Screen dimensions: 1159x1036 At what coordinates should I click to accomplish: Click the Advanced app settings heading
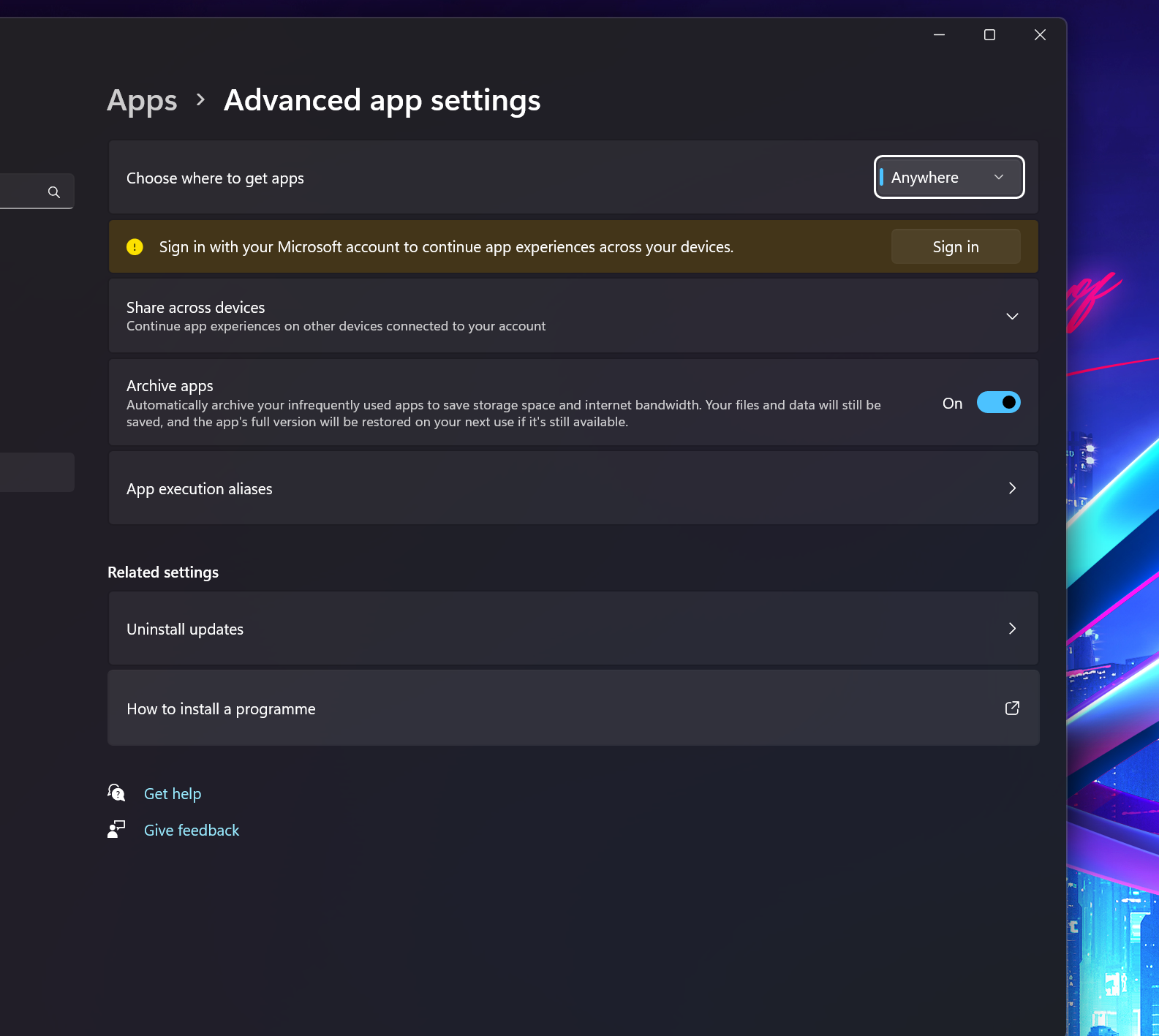pos(382,100)
